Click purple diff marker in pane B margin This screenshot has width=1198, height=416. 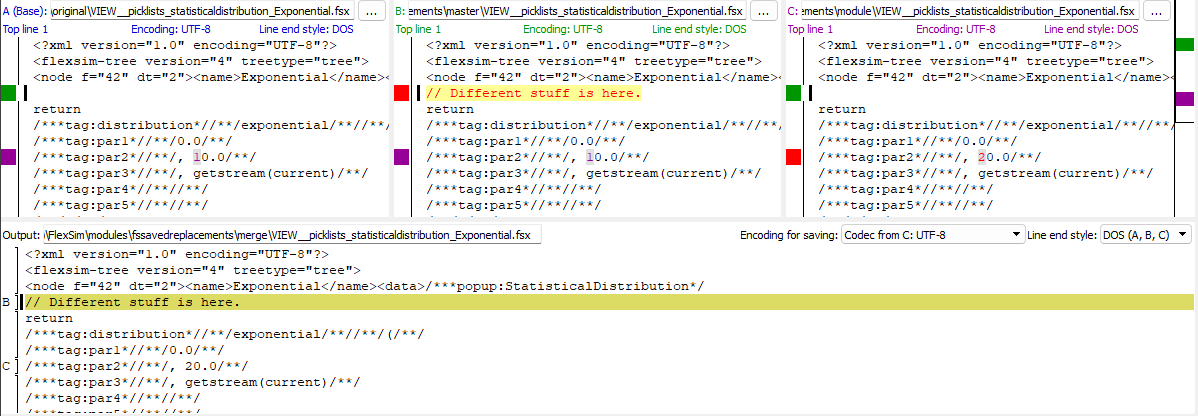(x=401, y=157)
